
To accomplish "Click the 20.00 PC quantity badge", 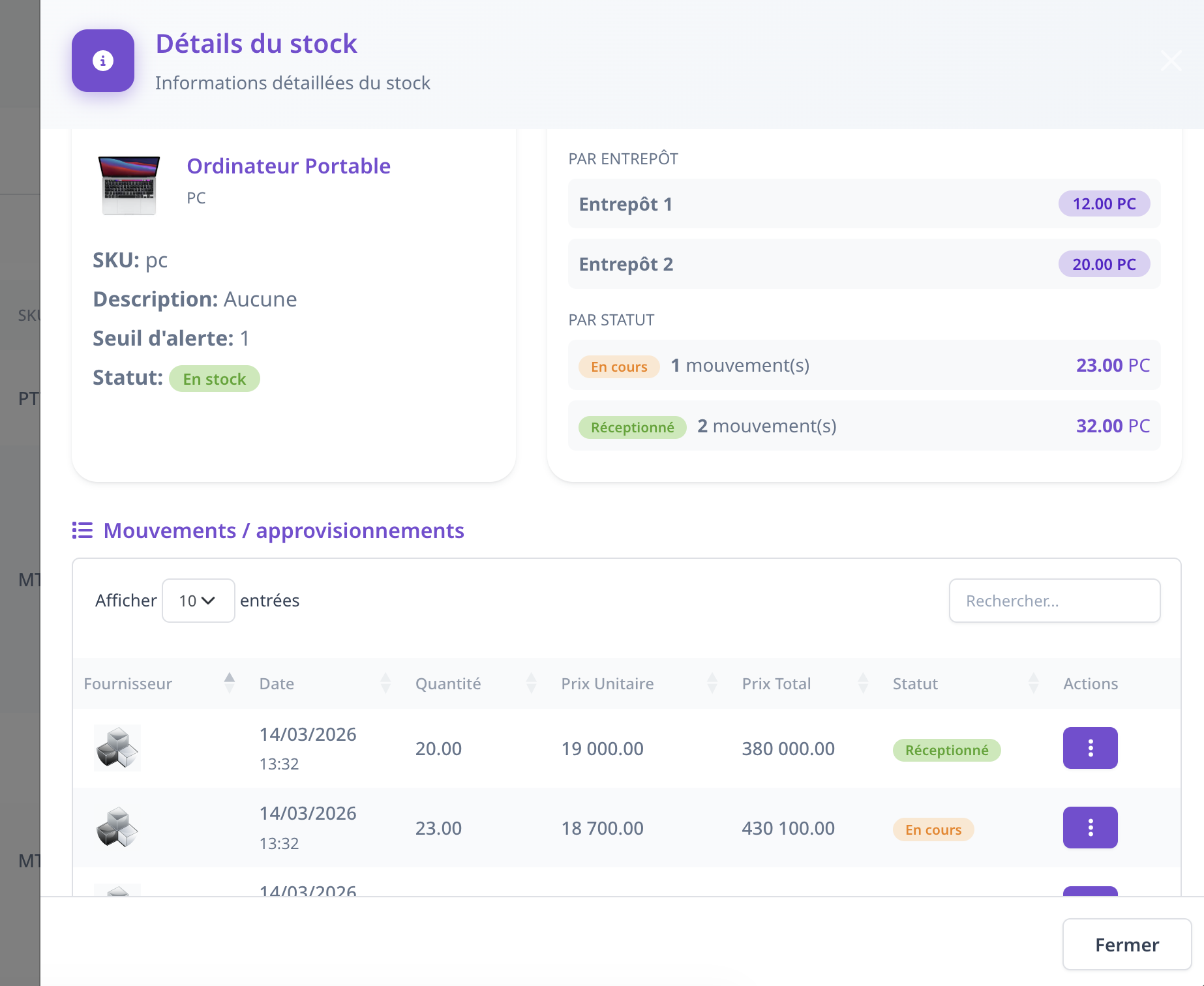I will pyautogui.click(x=1104, y=264).
